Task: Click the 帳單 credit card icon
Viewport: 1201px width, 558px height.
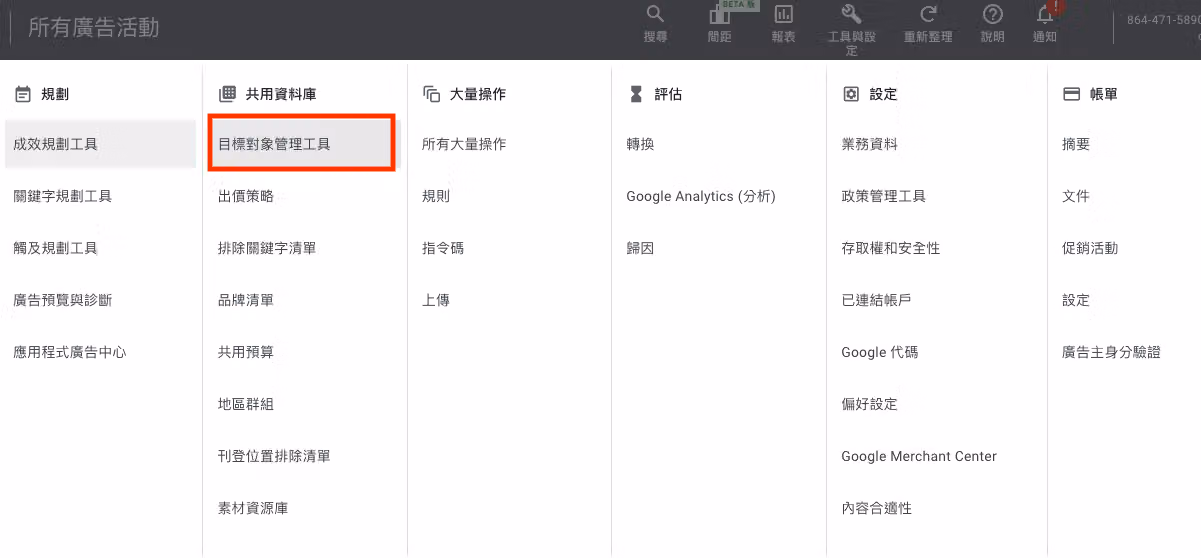Action: pos(1071,94)
